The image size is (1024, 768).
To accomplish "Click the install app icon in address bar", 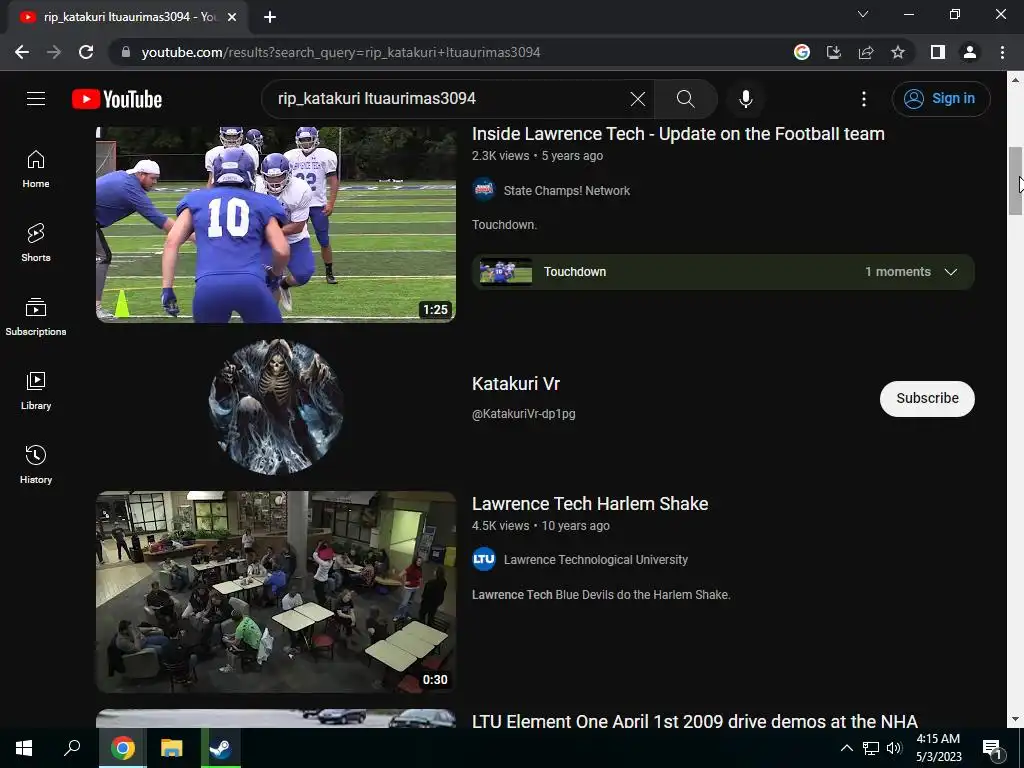I will point(834,52).
